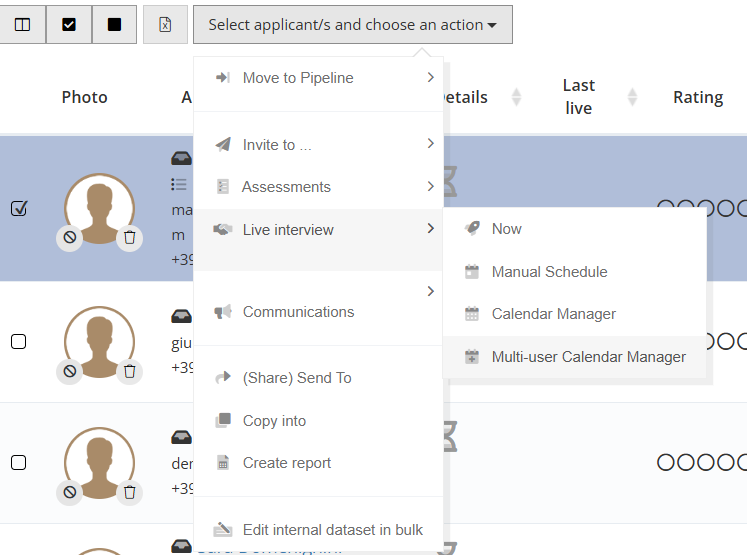Click the deselect all black square button

pos(114,25)
